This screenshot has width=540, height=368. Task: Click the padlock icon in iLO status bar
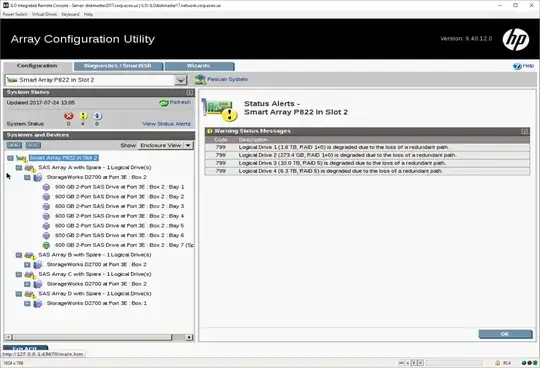click(x=497, y=363)
